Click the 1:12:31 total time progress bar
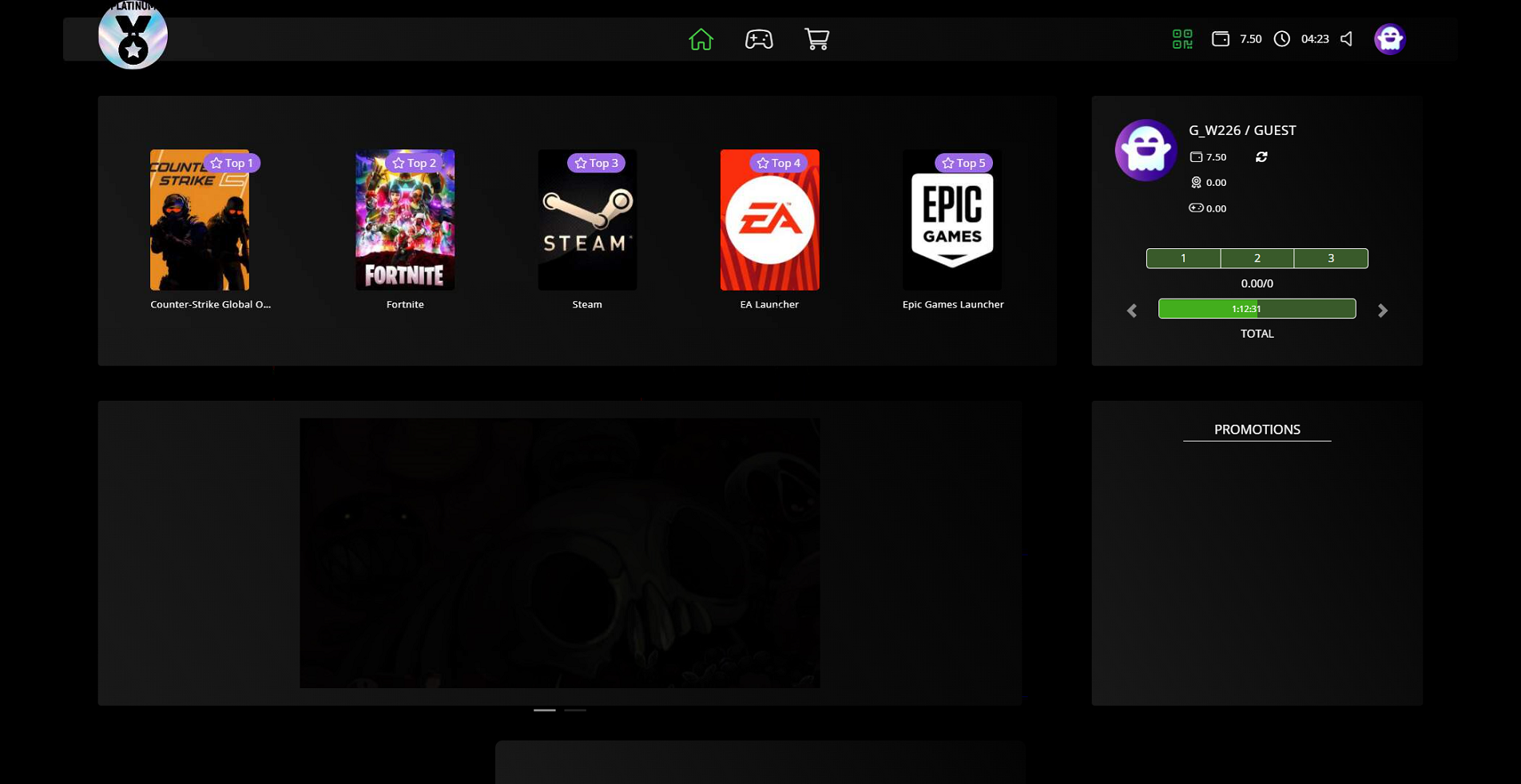The height and width of the screenshot is (784, 1521). (x=1257, y=309)
